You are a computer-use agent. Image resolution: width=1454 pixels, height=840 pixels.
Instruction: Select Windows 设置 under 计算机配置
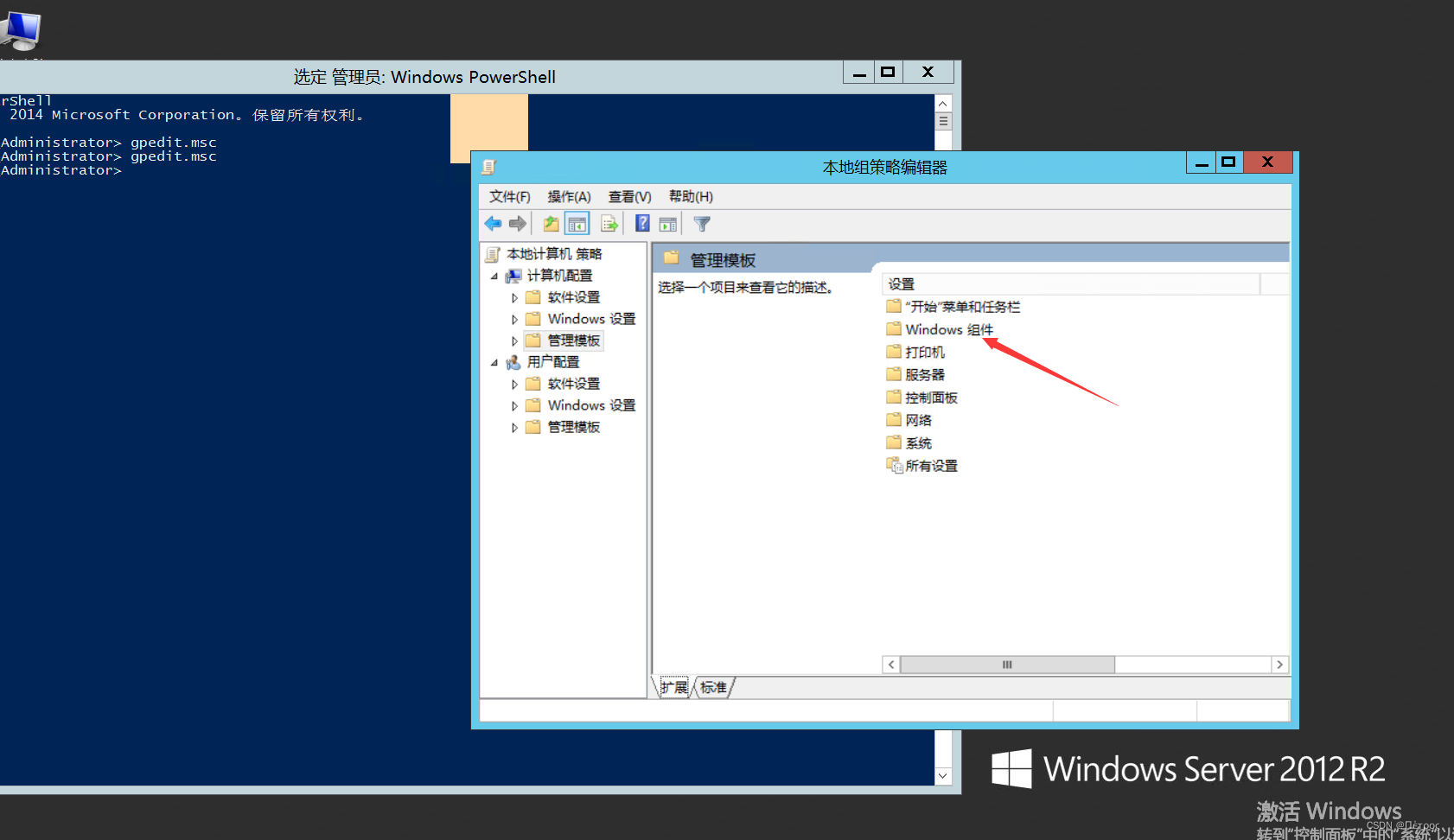pyautogui.click(x=591, y=319)
